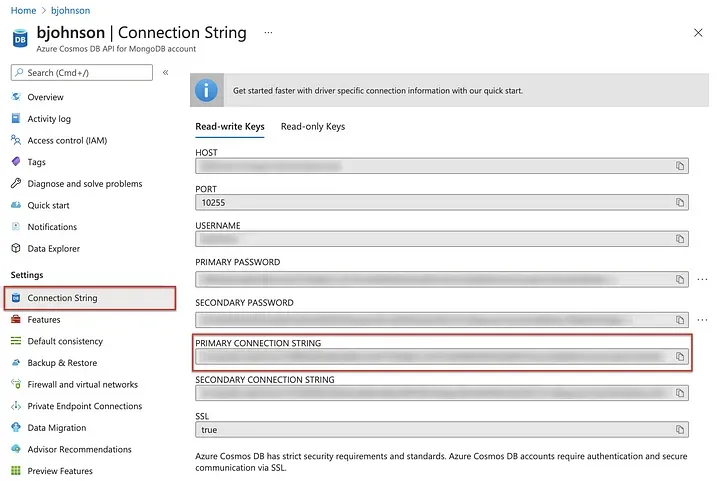Open Advisor Recommendations
The width and height of the screenshot is (720, 481).
[x=79, y=449]
